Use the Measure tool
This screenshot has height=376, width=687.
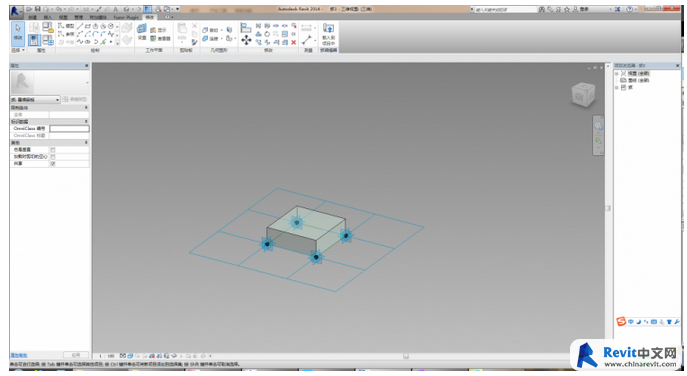pyautogui.click(x=307, y=40)
